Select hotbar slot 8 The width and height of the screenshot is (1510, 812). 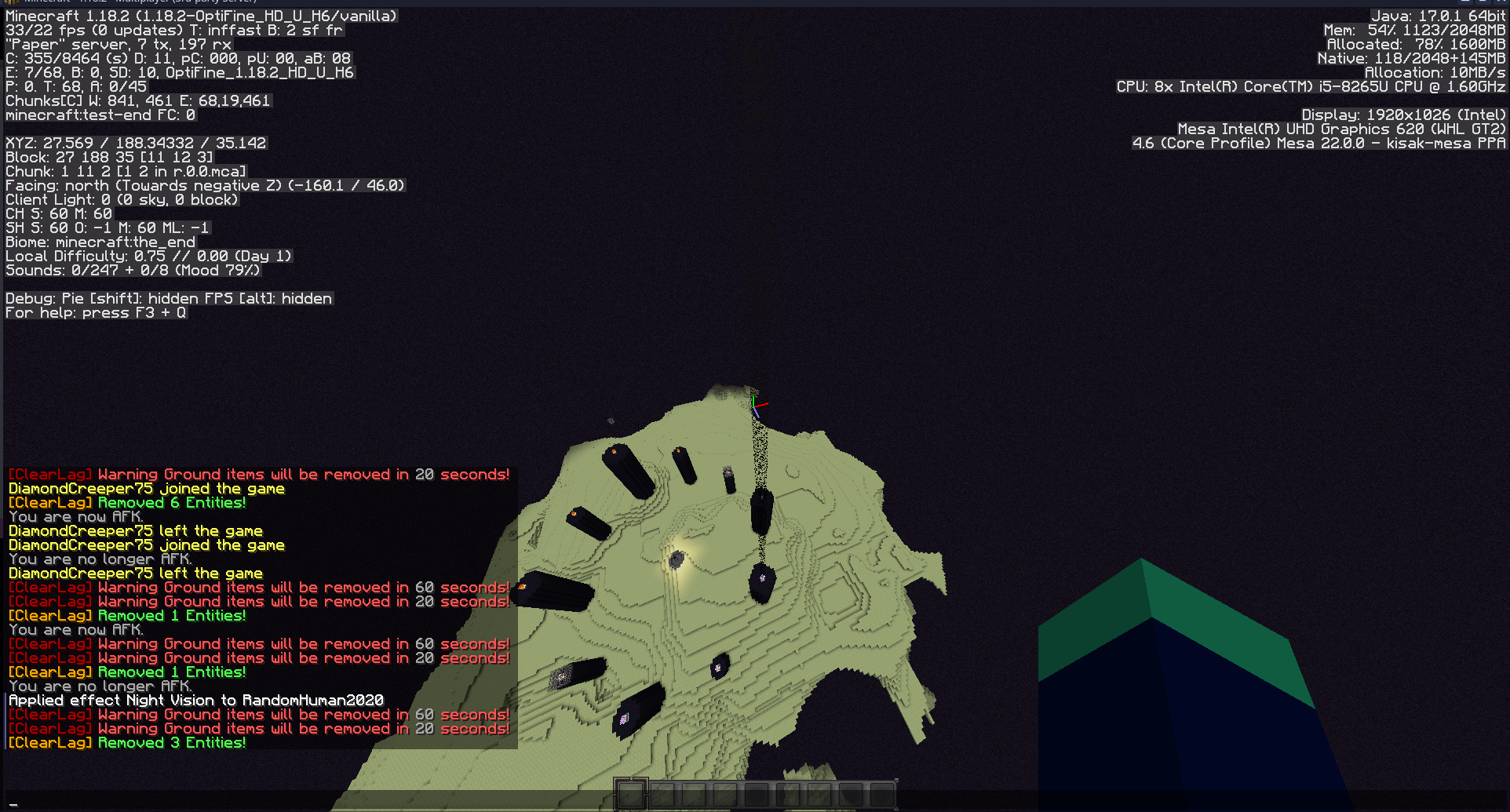point(851,795)
